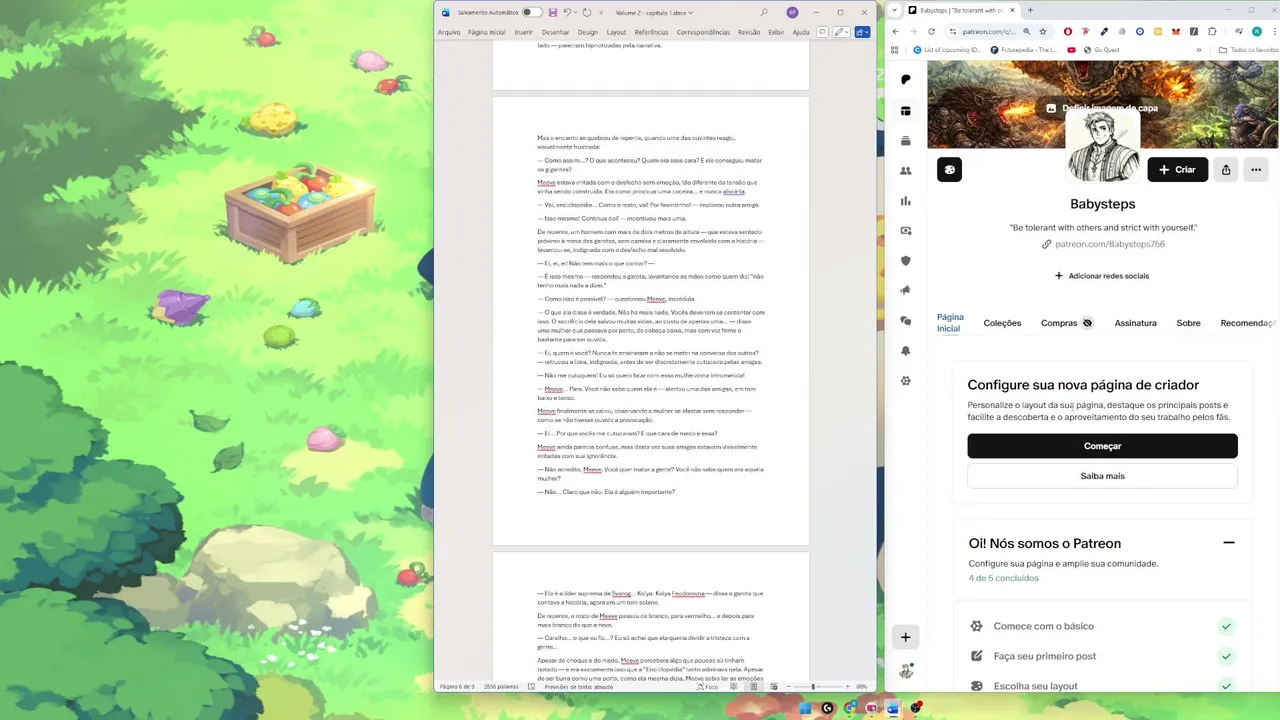The image size is (1280, 720).
Task: Click 'Página 6 de 9' in Word status bar
Action: pyautogui.click(x=457, y=687)
